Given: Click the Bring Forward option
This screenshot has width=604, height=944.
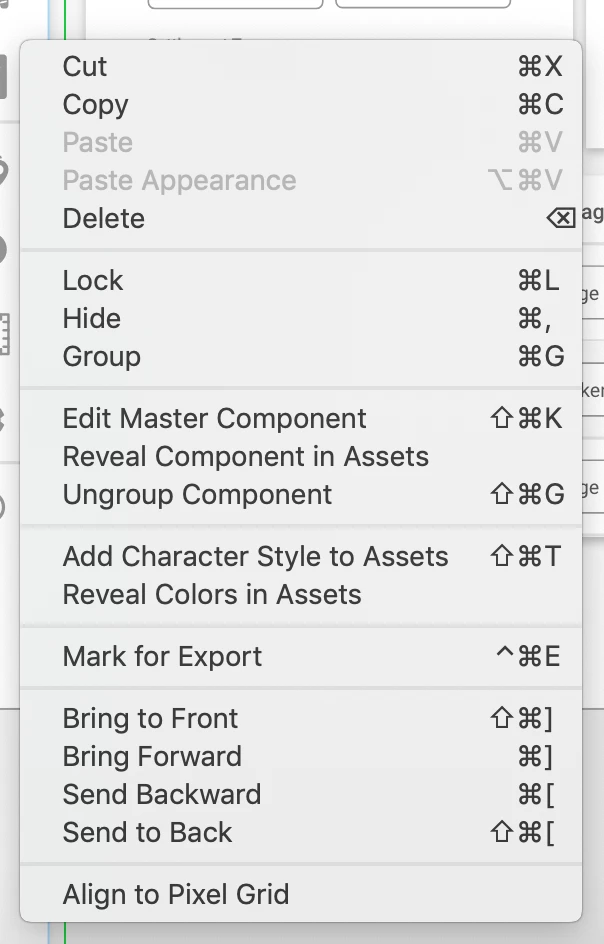Looking at the screenshot, I should click(x=152, y=757).
